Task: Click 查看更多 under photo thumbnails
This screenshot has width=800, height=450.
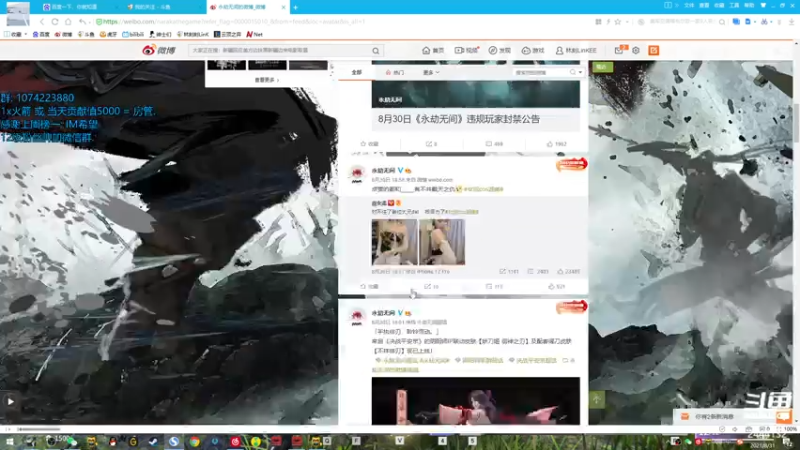Action: click(x=266, y=80)
